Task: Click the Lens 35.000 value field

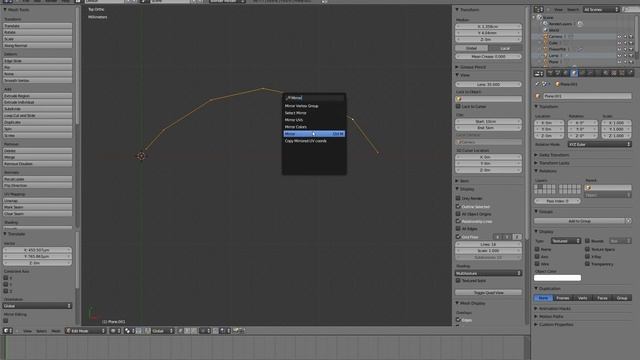Action: point(489,84)
